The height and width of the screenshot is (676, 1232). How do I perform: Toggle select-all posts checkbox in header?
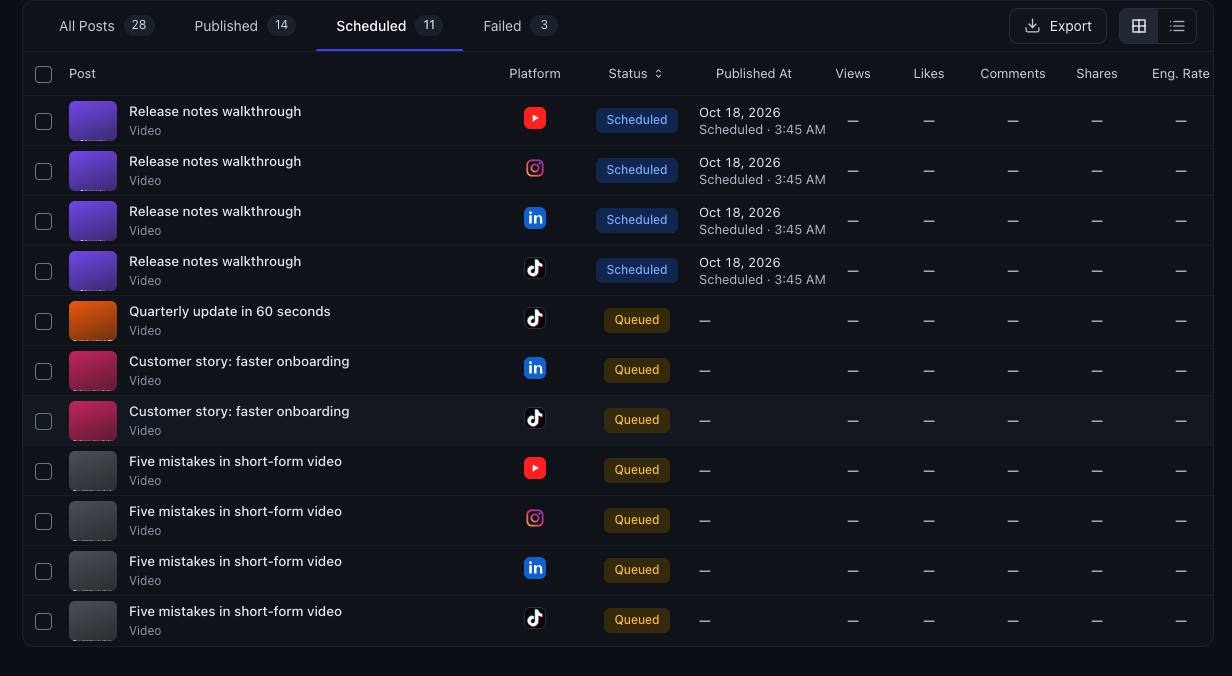43,74
